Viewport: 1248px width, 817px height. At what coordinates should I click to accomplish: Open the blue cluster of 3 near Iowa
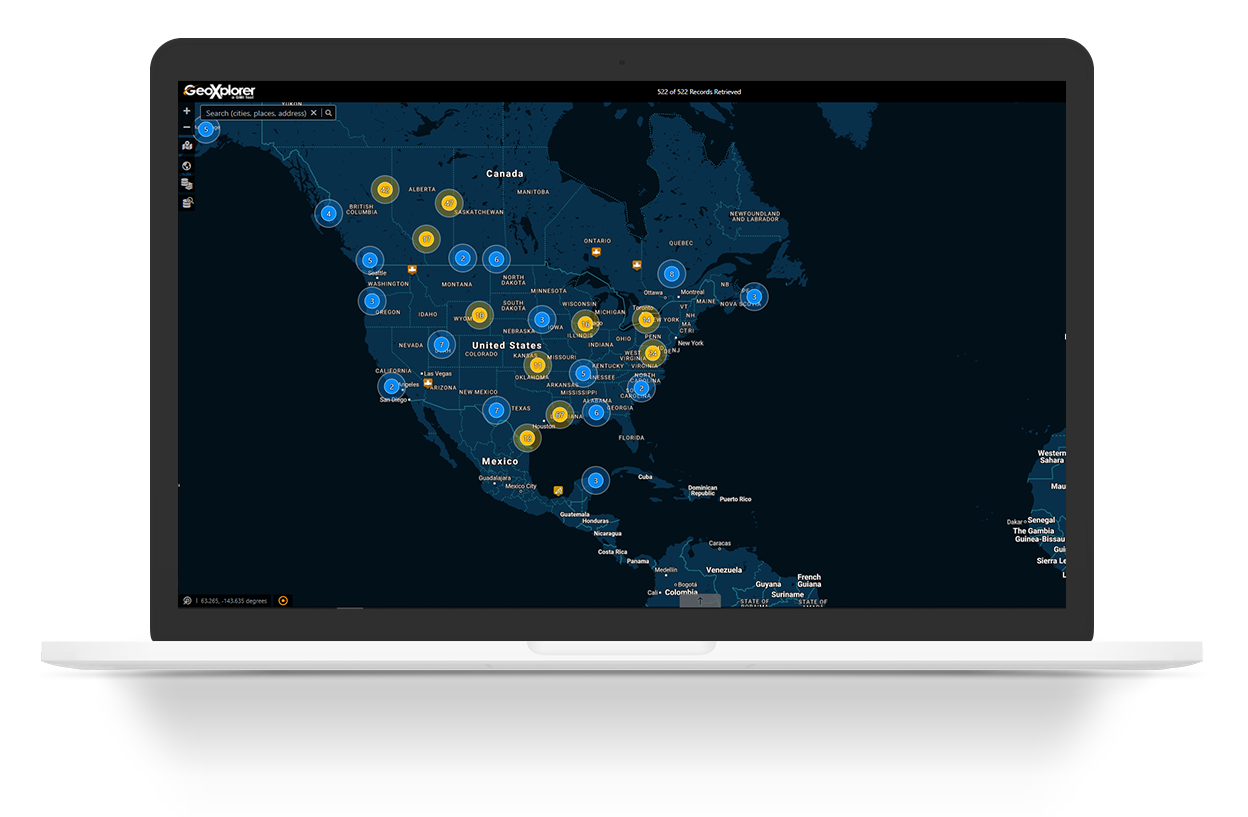pos(541,320)
